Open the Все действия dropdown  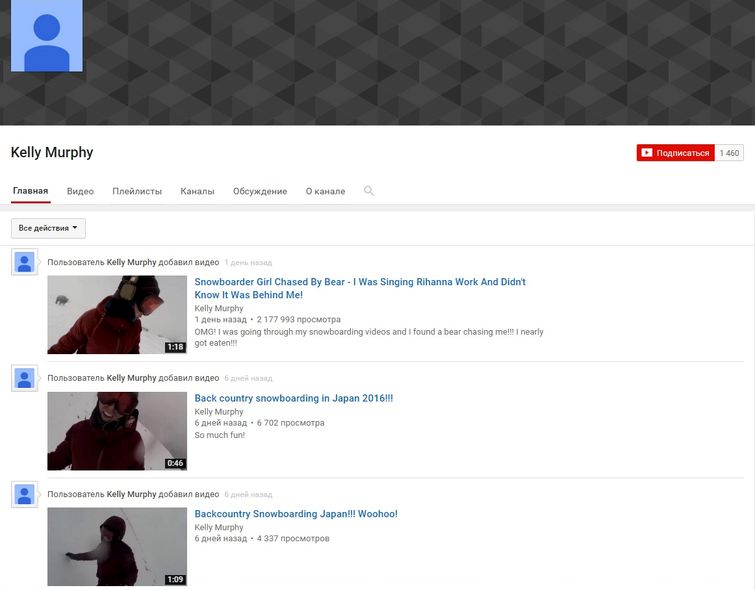[48, 228]
